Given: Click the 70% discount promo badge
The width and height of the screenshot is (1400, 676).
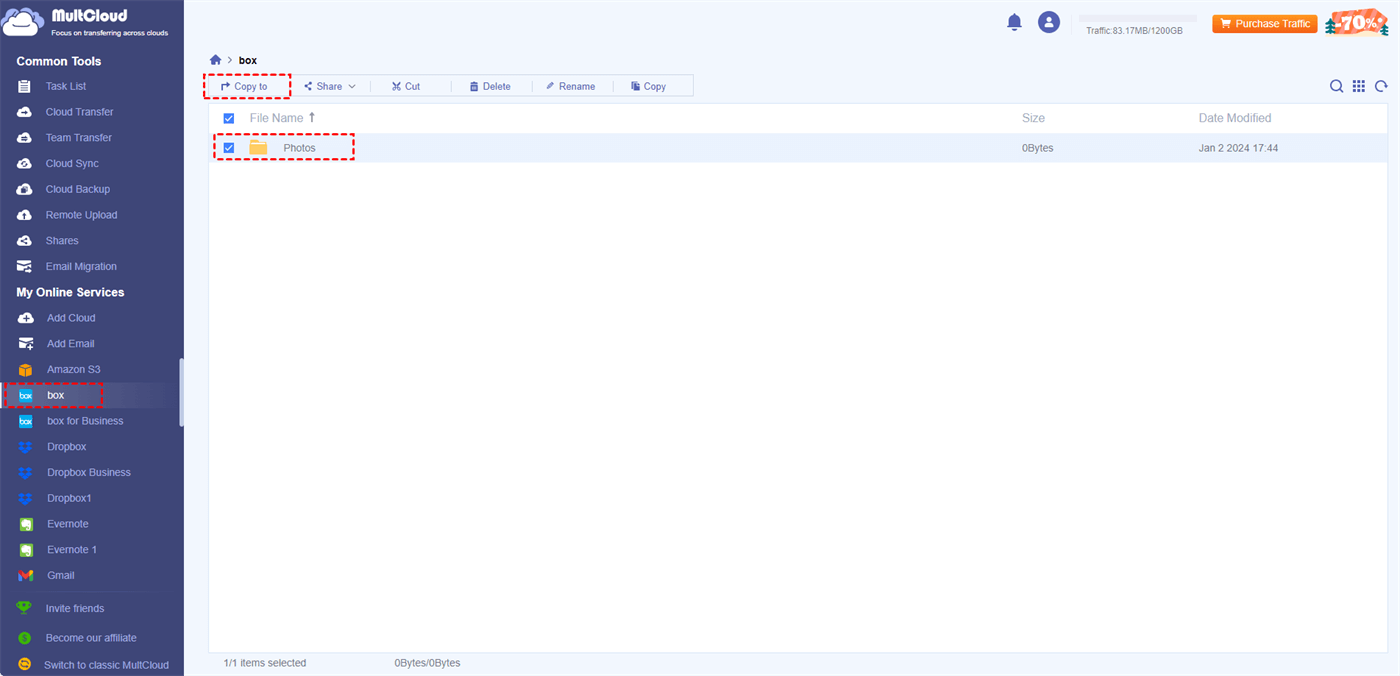Looking at the screenshot, I should pos(1358,22).
